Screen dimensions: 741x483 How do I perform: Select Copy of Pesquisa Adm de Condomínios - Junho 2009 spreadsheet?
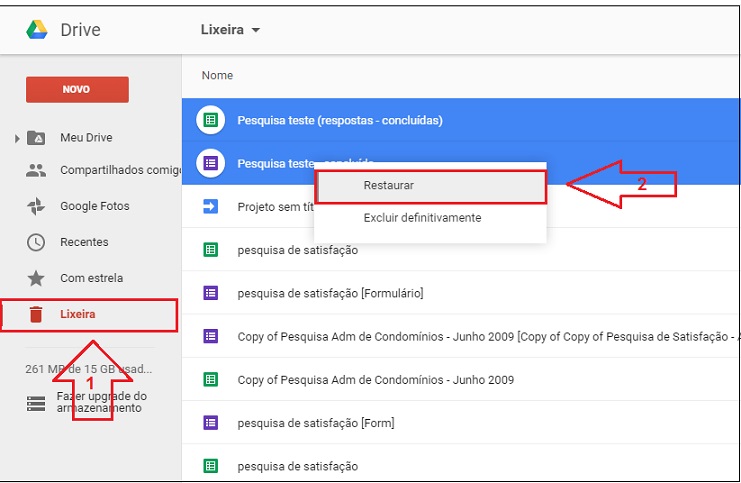[x=375, y=380]
